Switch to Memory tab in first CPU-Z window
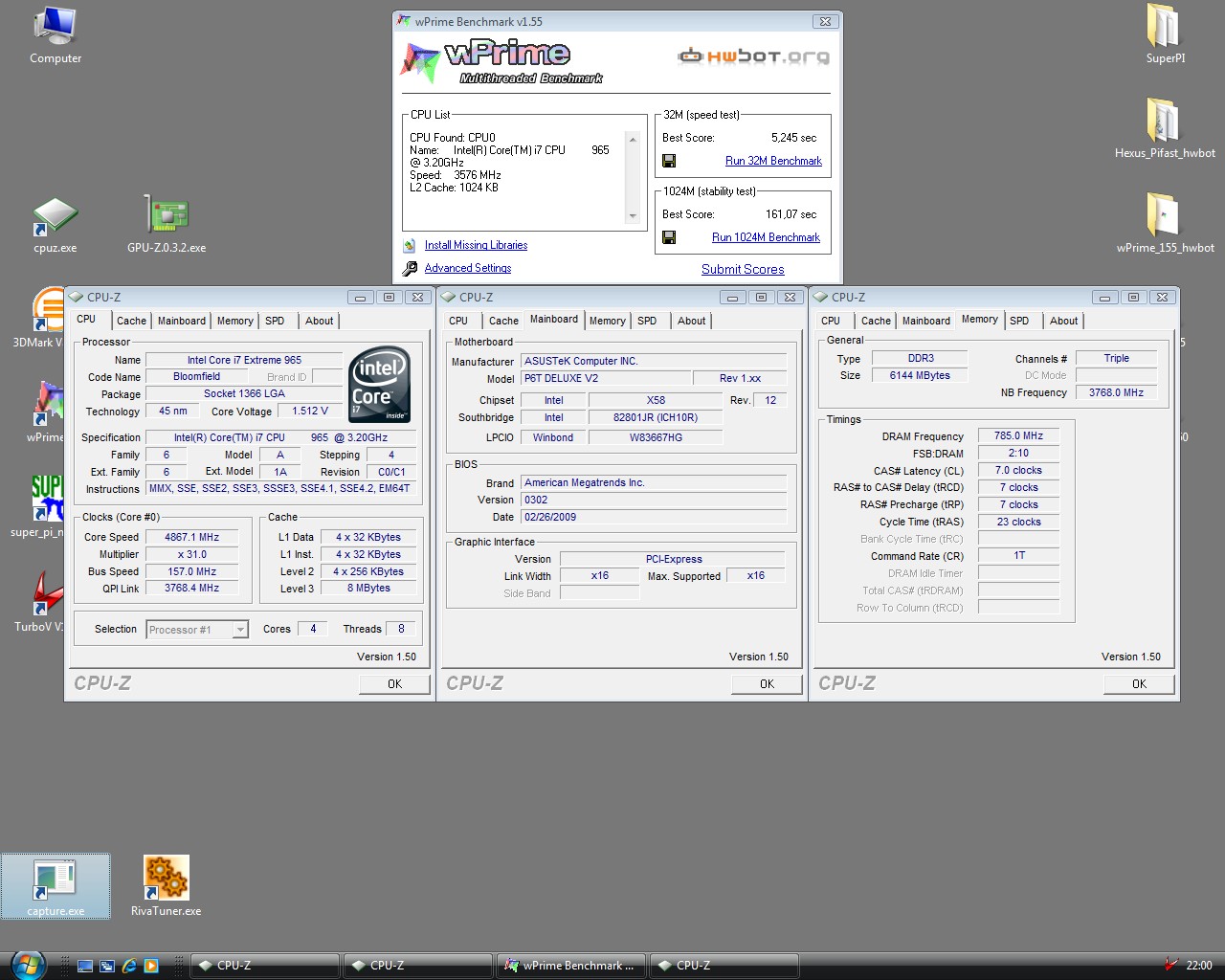The height and width of the screenshot is (980, 1225). 234,322
